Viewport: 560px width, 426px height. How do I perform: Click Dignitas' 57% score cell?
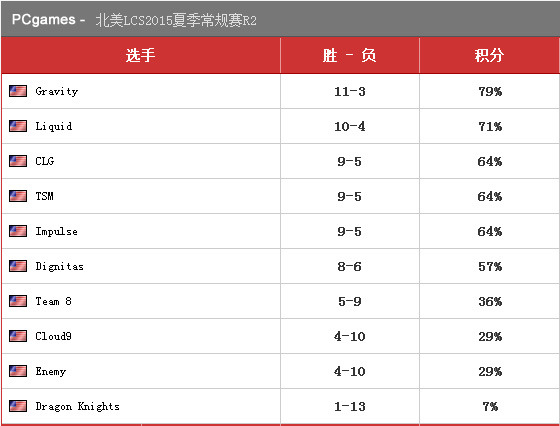(490, 266)
